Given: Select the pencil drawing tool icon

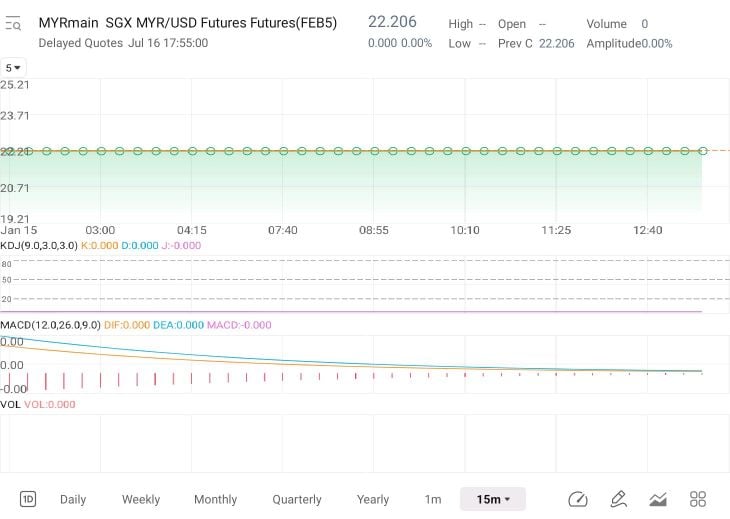Looking at the screenshot, I should pos(618,499).
